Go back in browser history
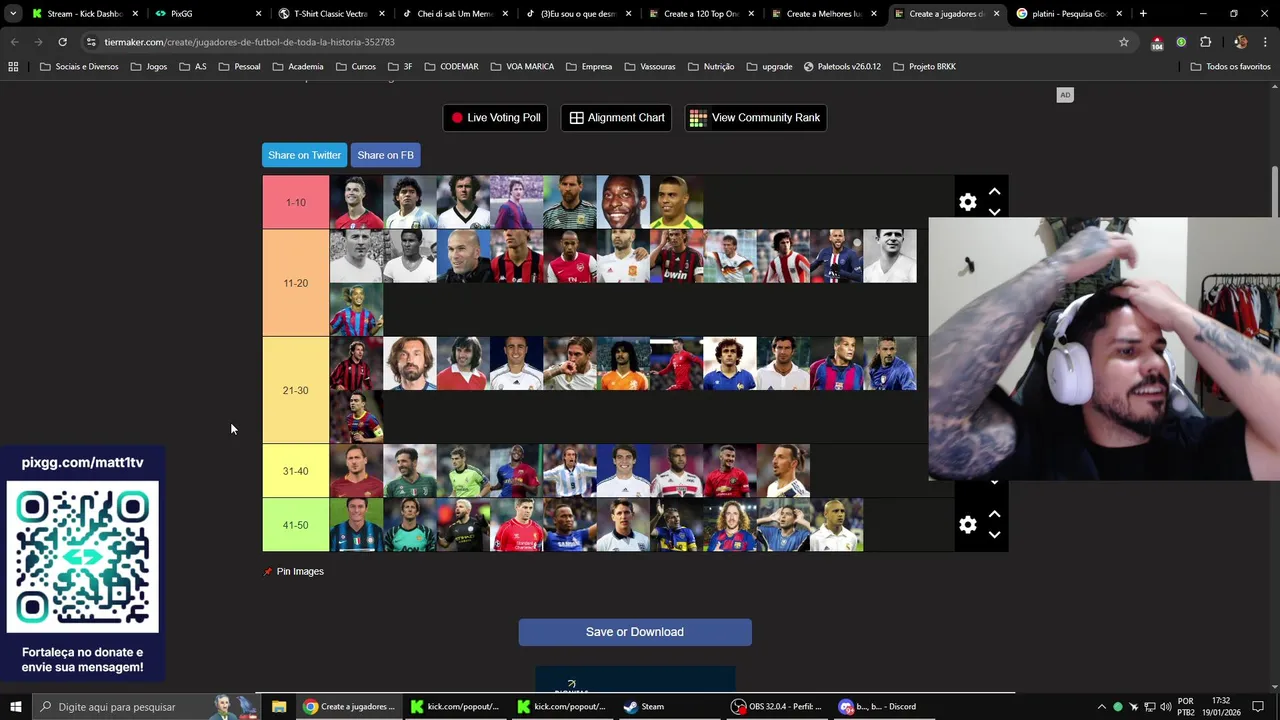The image size is (1280, 720). 14,42
